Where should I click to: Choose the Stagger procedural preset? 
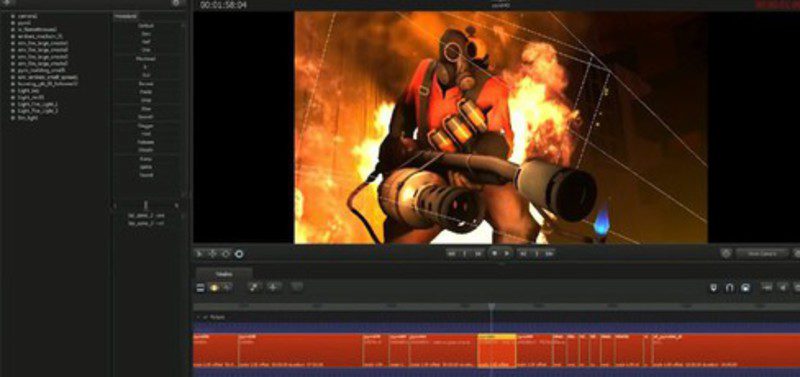146,125
